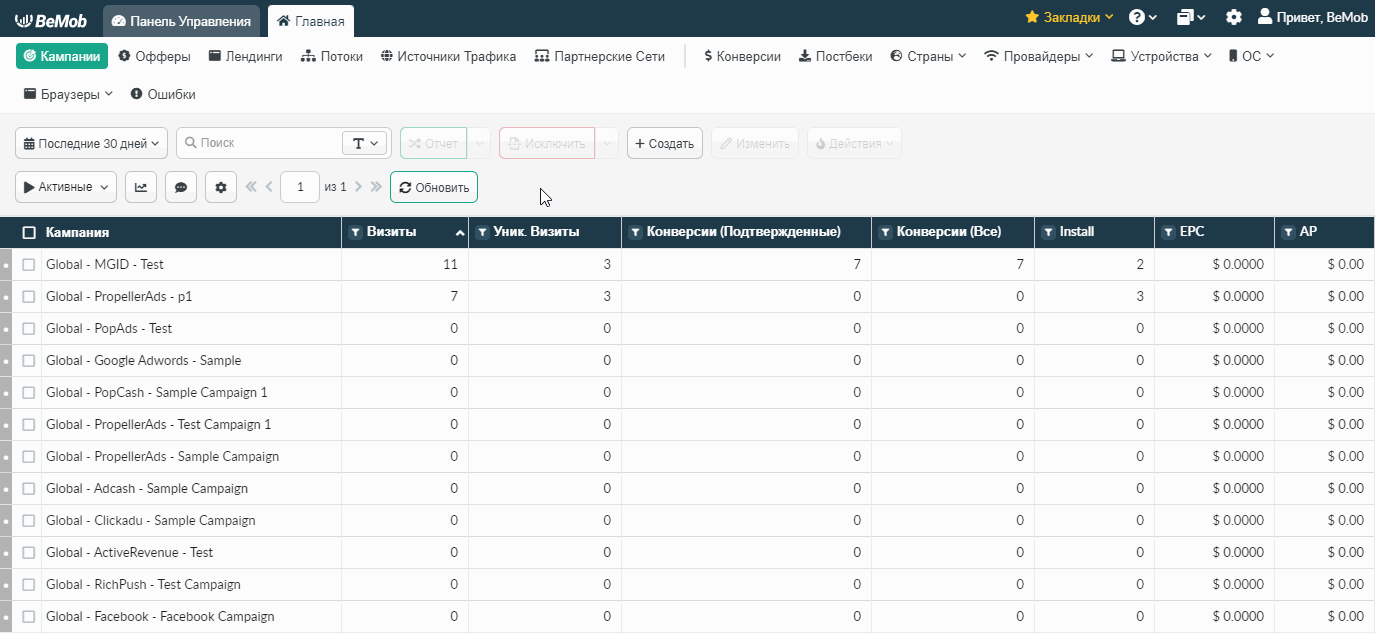This screenshot has width=1375, height=634.
Task: Open the chart view icon button
Action: pyautogui.click(x=141, y=187)
